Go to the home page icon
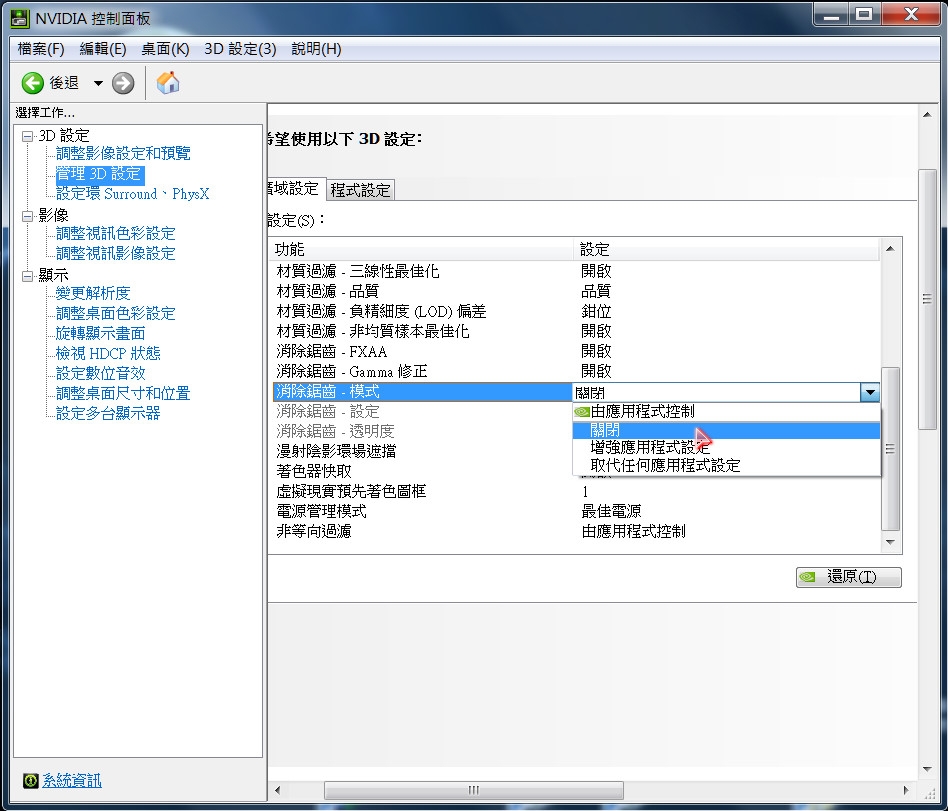The width and height of the screenshot is (948, 811). click(x=167, y=83)
